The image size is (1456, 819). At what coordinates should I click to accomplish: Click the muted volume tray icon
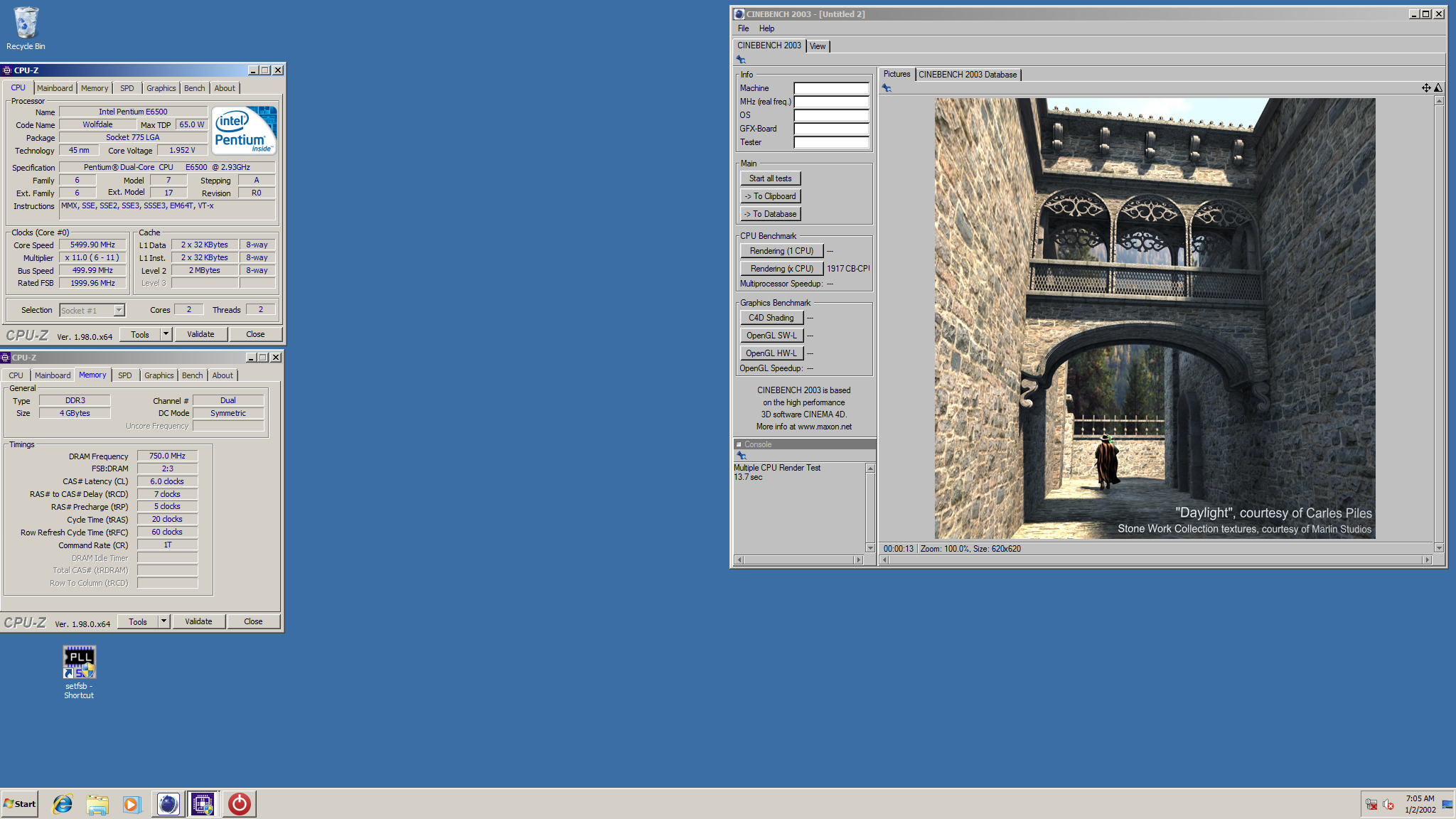click(x=1388, y=805)
